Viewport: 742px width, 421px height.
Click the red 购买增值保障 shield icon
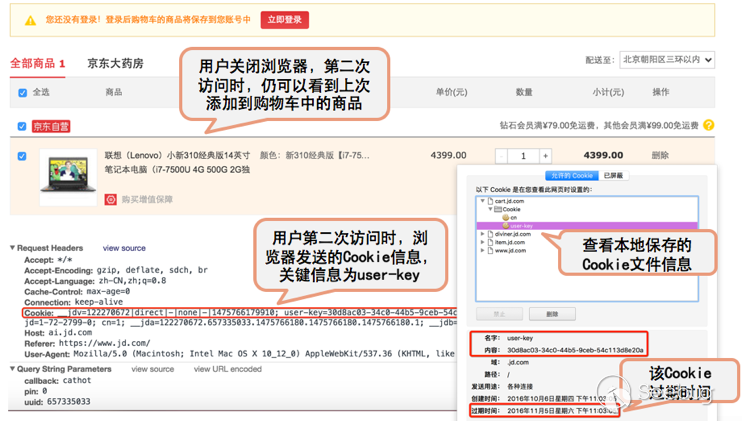coord(111,200)
